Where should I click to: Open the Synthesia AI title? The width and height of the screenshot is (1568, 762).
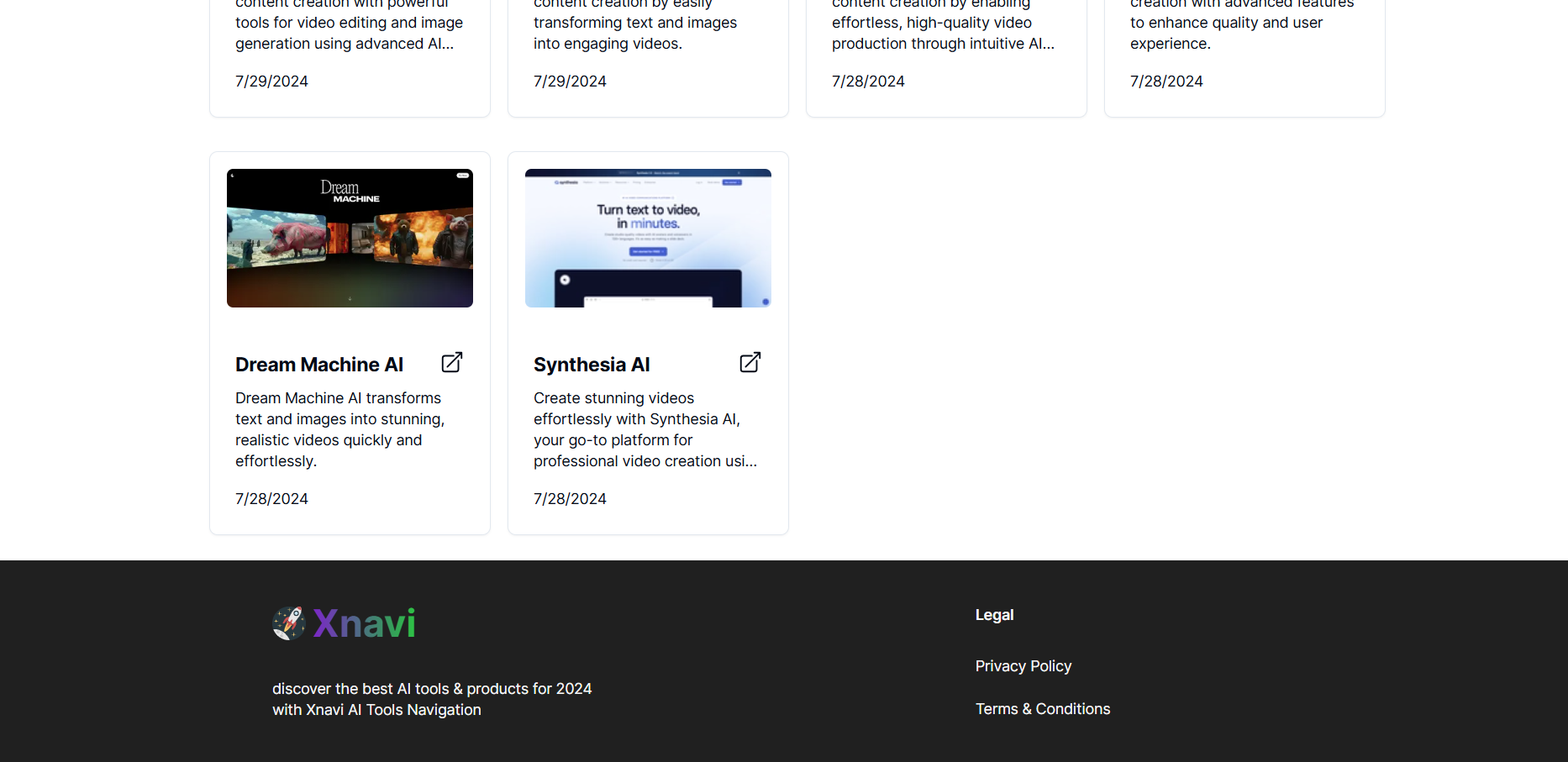pyautogui.click(x=592, y=365)
